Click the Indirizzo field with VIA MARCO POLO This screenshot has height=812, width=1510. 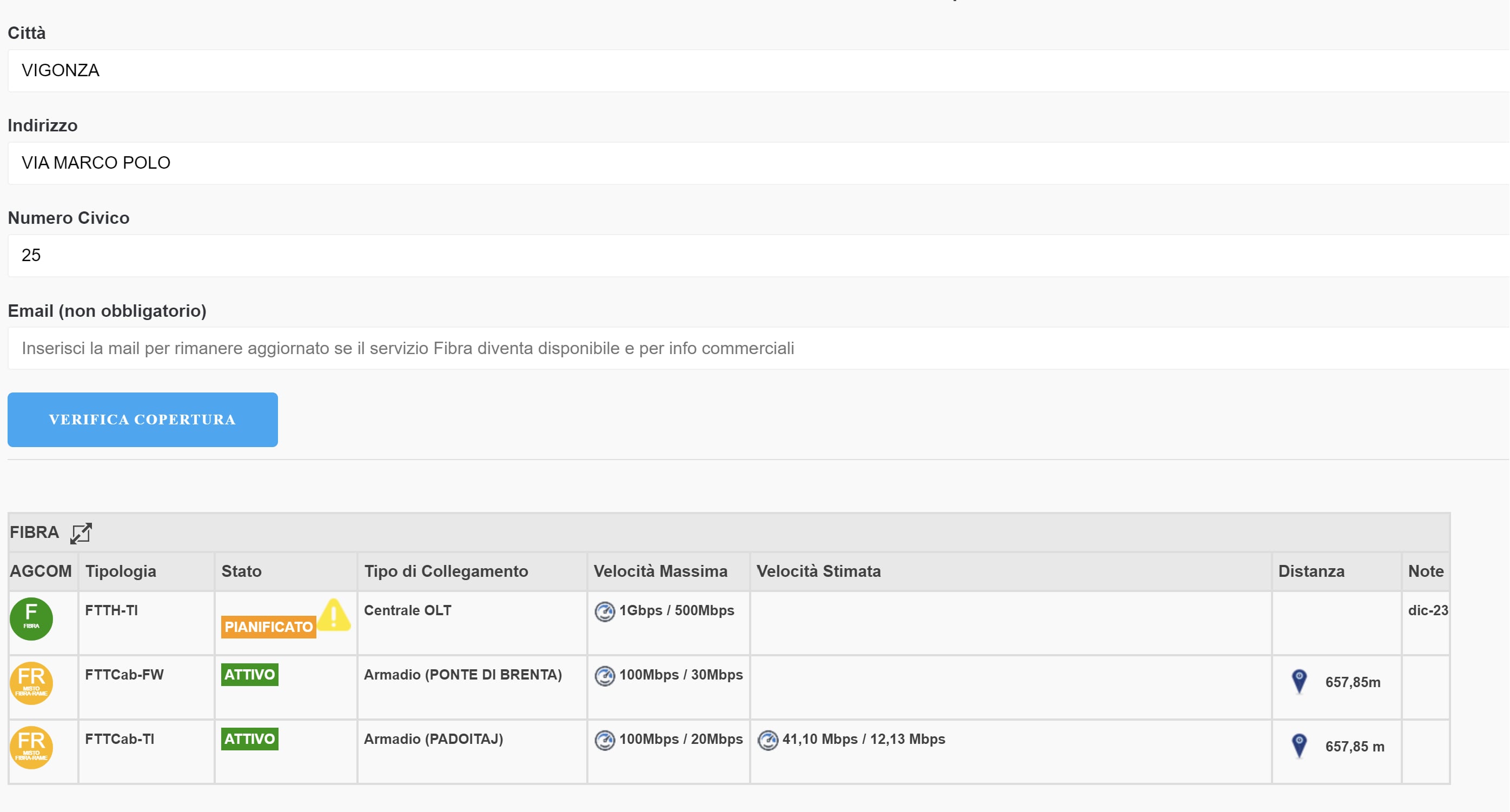click(x=755, y=163)
